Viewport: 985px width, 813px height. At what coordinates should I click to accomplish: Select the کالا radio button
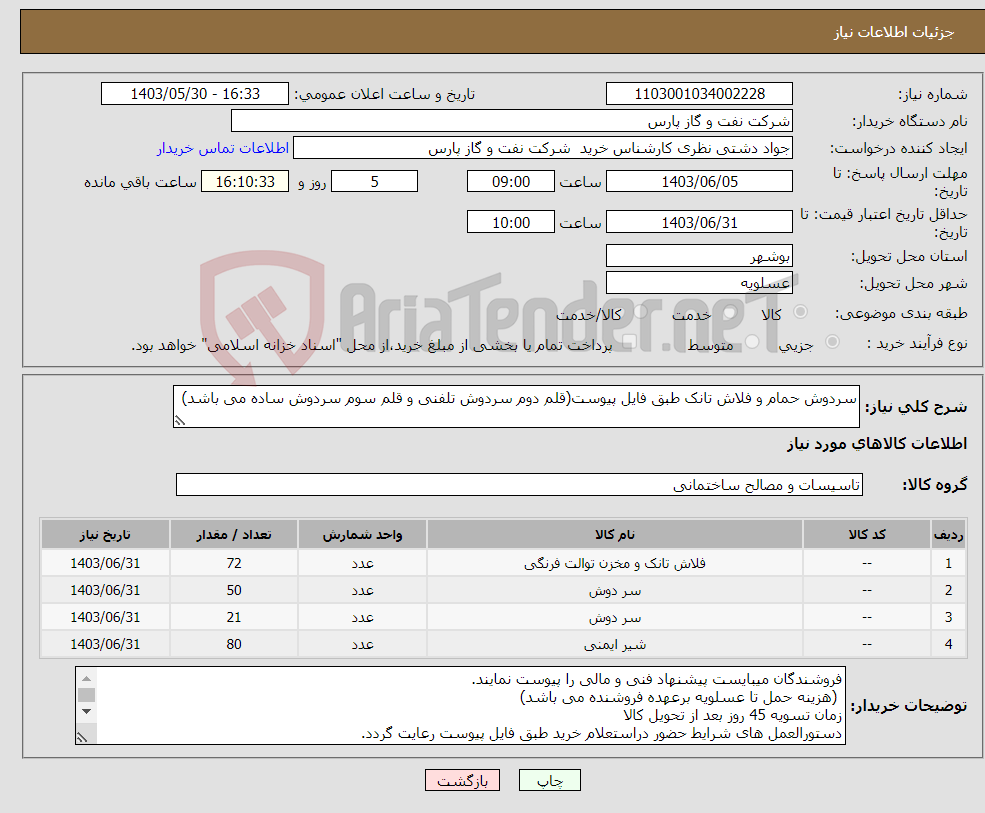point(800,312)
